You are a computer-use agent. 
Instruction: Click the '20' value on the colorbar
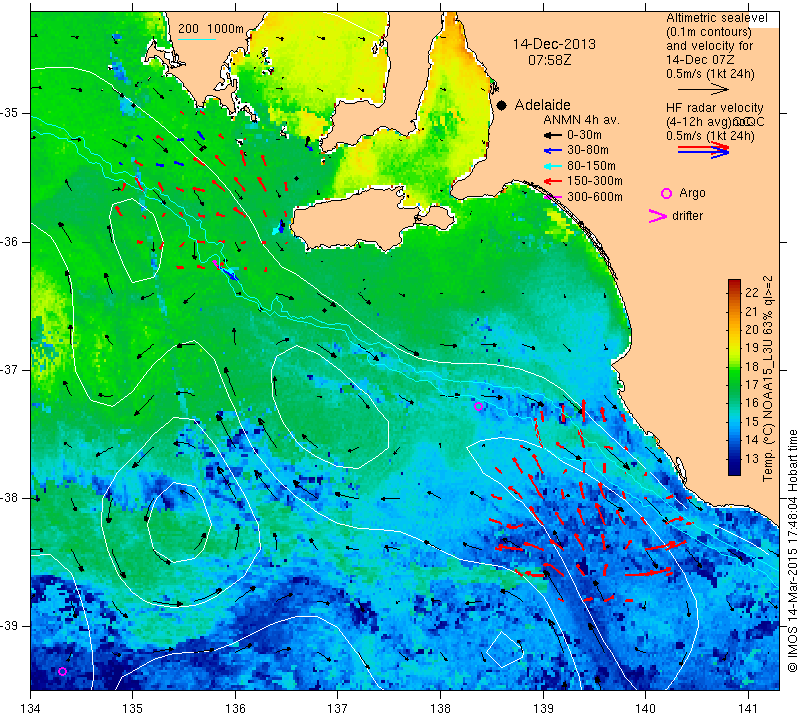(752, 330)
